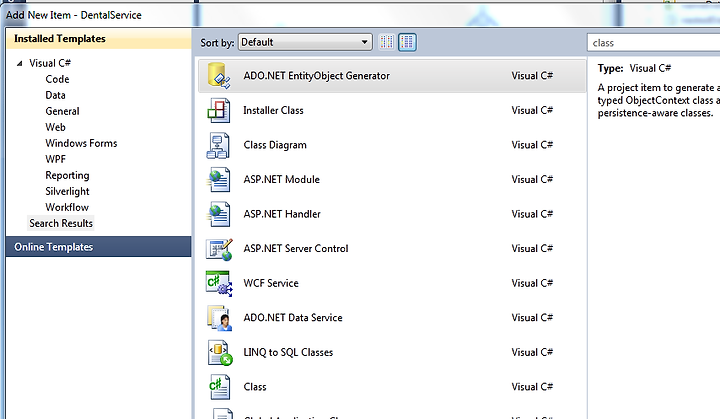Click the ASP.NET Server Control icon
This screenshot has width=720, height=419.
[x=219, y=249]
